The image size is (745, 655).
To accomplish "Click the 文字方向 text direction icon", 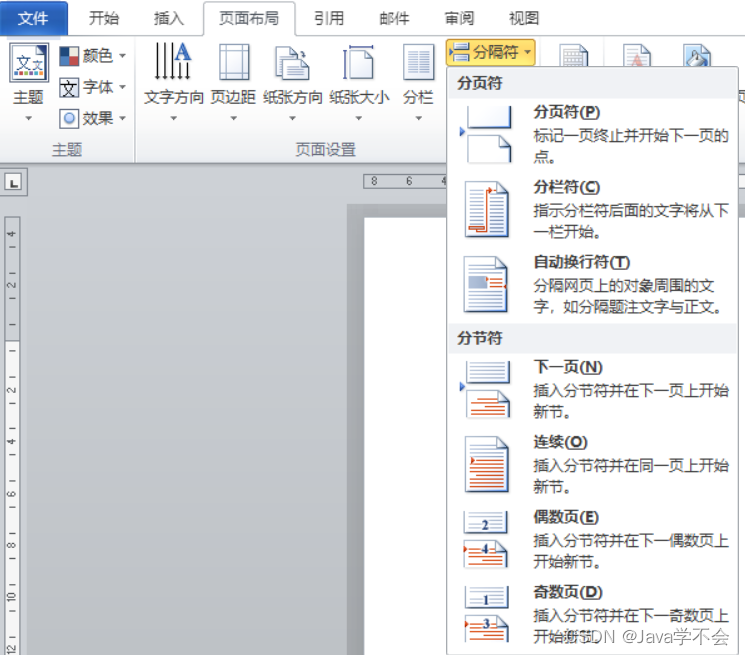I will pyautogui.click(x=173, y=61).
